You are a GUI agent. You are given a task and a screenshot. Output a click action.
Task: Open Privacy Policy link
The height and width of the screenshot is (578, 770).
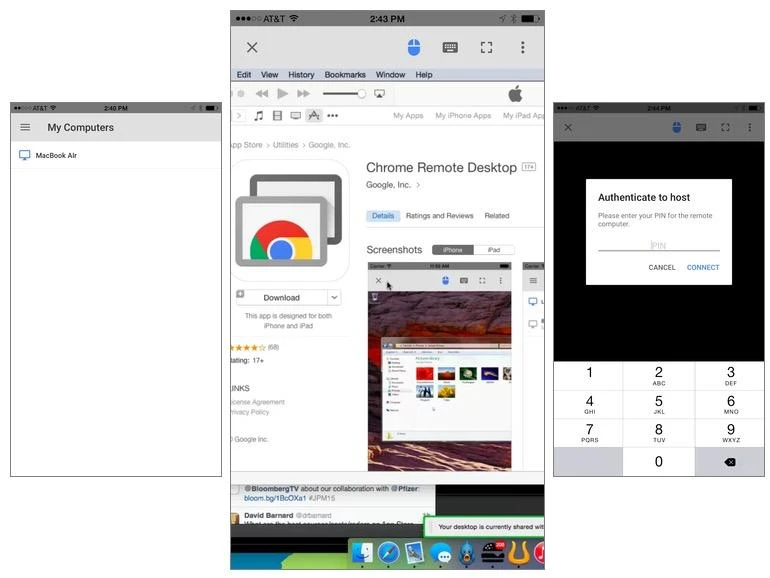tap(250, 412)
